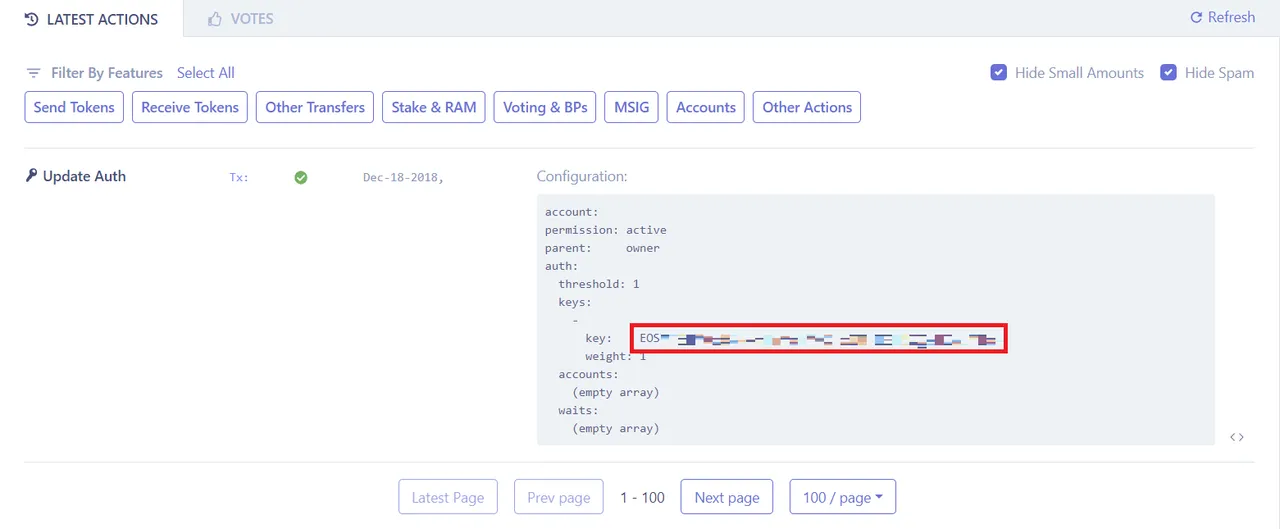Click the key icon beside Update Auth
Image resolution: width=1280 pixels, height=529 pixels.
(31, 176)
